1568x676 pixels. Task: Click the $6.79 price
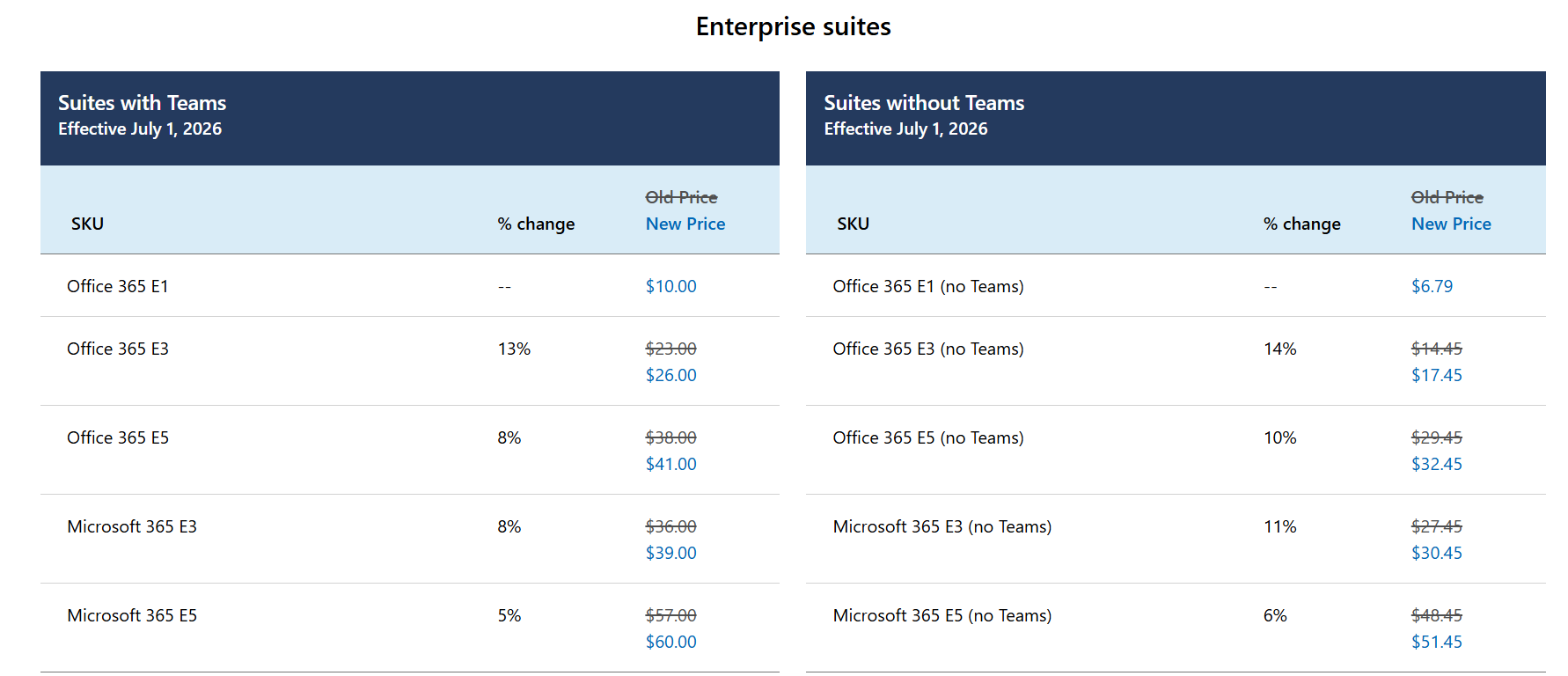(1432, 286)
